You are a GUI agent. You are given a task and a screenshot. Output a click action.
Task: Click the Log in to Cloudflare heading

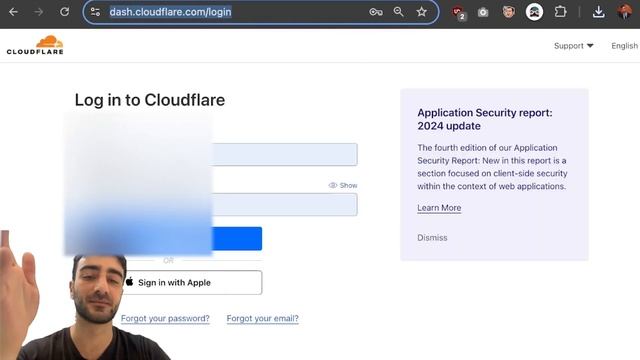150,100
